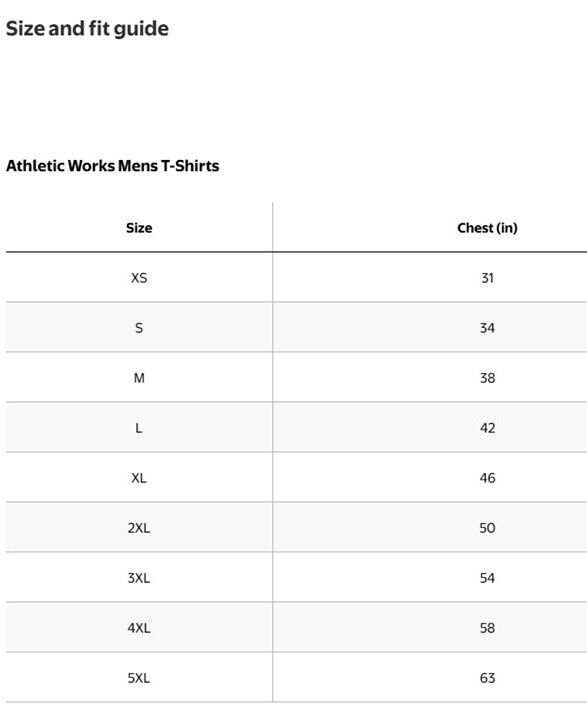This screenshot has height=720, width=587.
Task: Click chest value 31
Action: click(x=487, y=278)
